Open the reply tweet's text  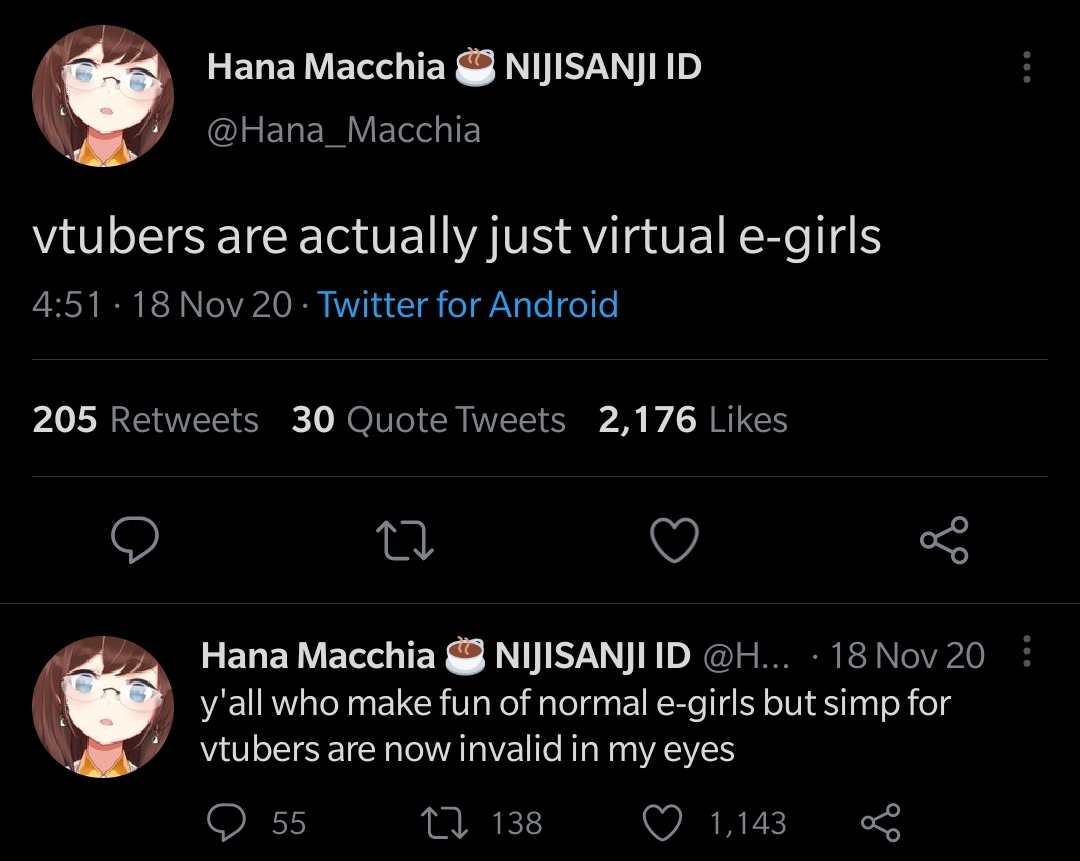pyautogui.click(x=574, y=726)
